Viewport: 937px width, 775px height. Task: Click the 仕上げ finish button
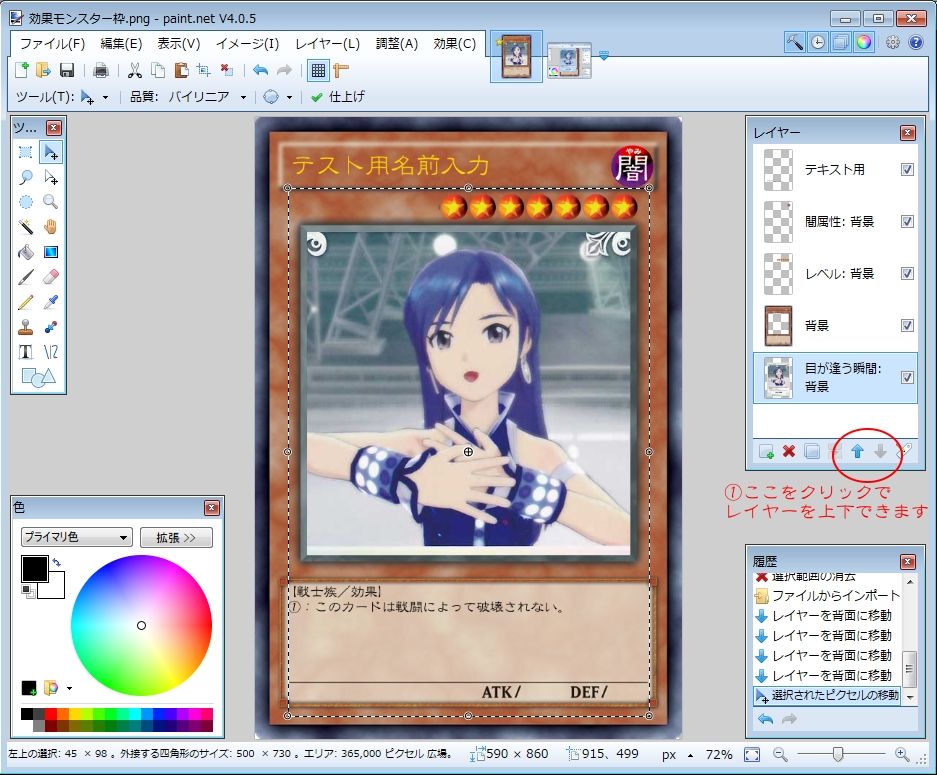(x=338, y=97)
